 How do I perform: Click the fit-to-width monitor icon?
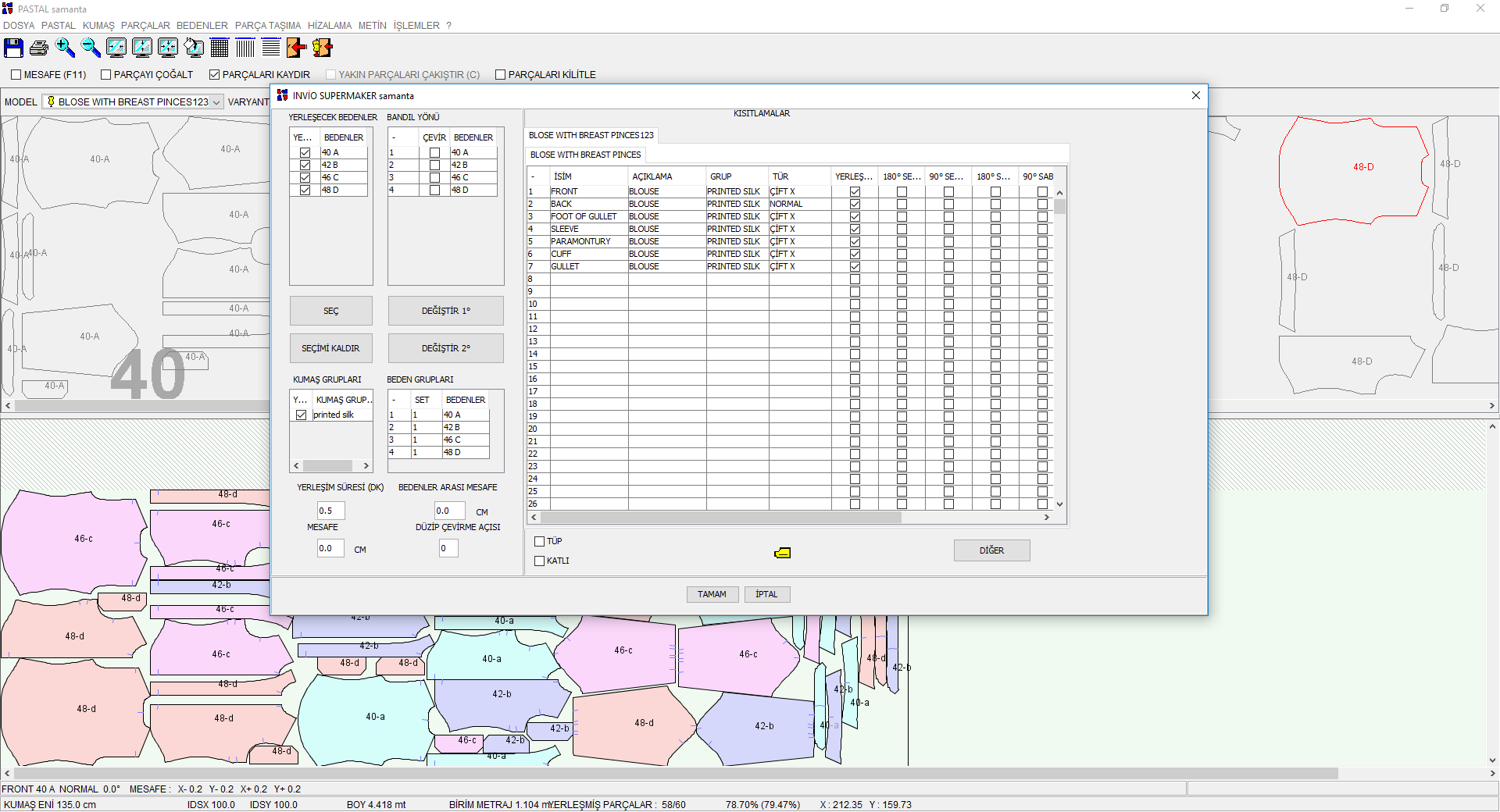coord(116,48)
